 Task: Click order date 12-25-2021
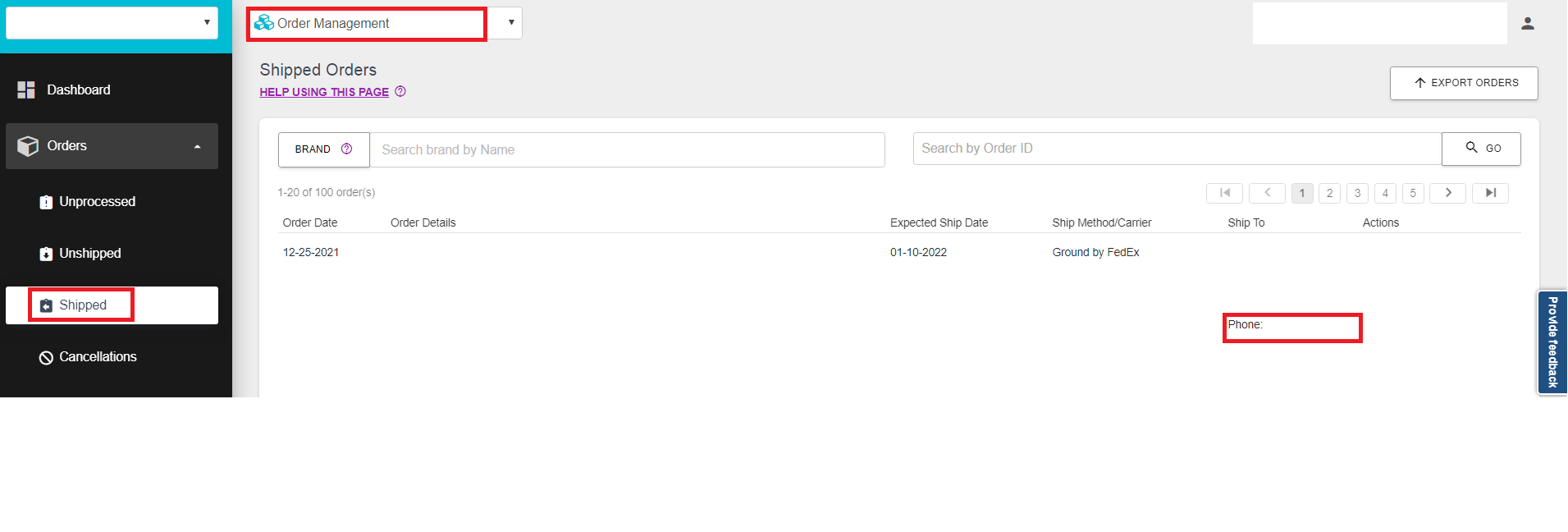[x=311, y=252]
